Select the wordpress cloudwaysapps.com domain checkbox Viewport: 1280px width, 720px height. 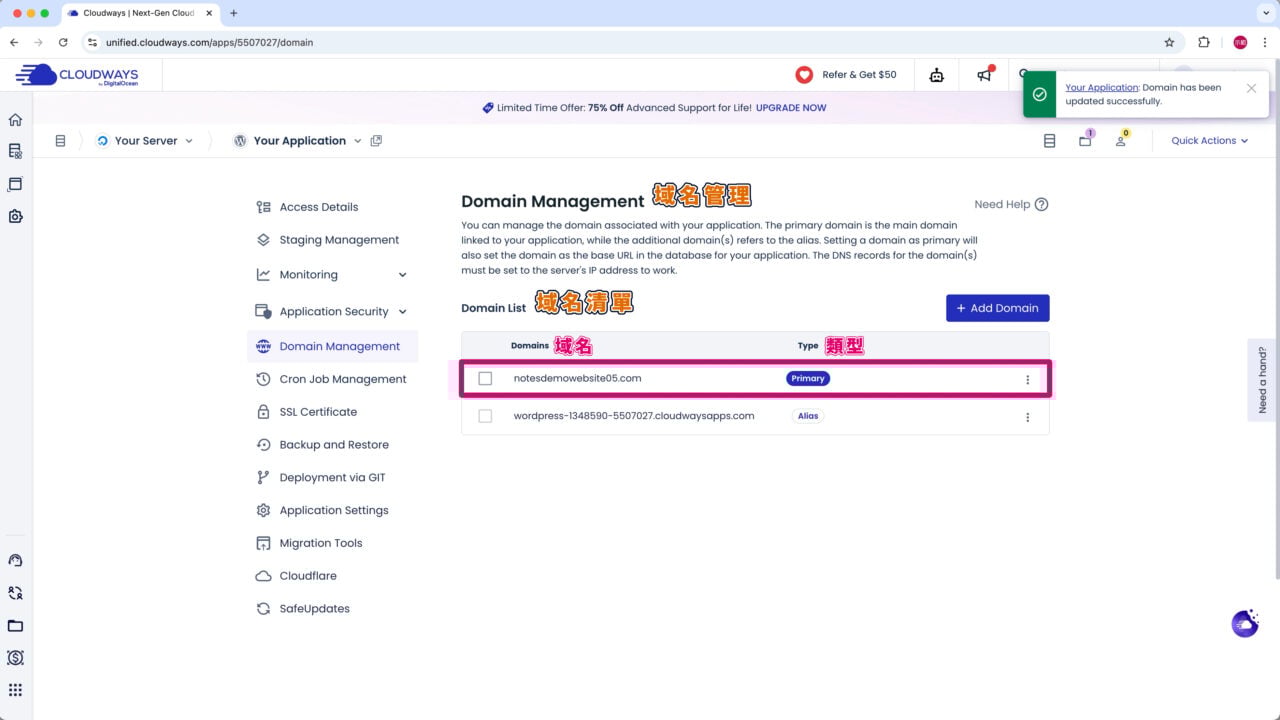[485, 416]
